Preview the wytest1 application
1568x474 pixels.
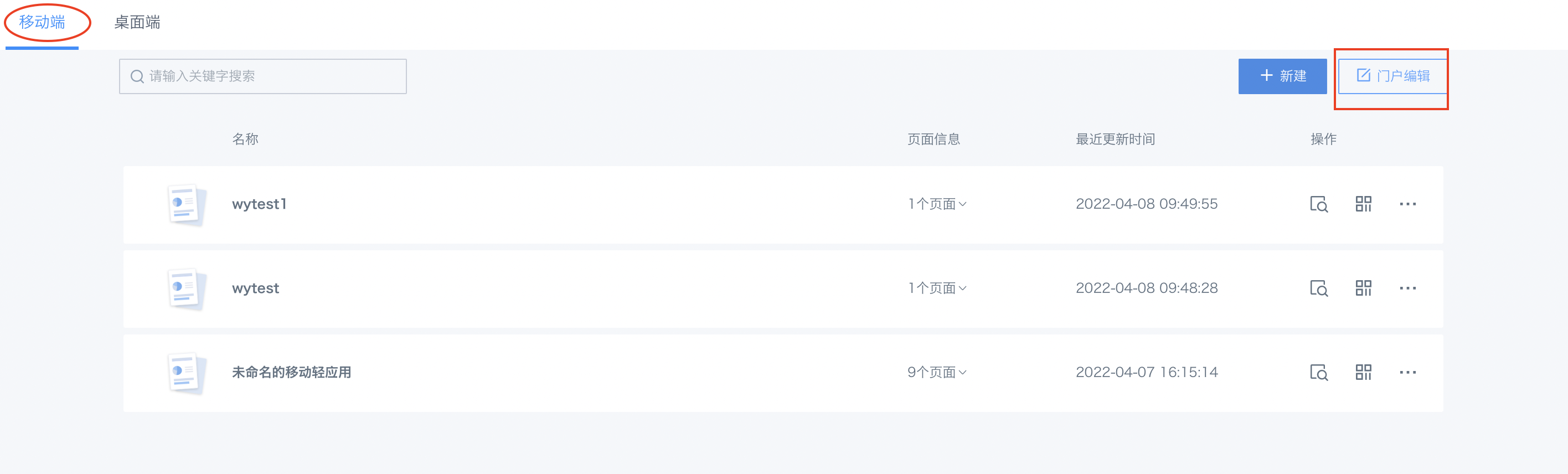tap(1318, 204)
